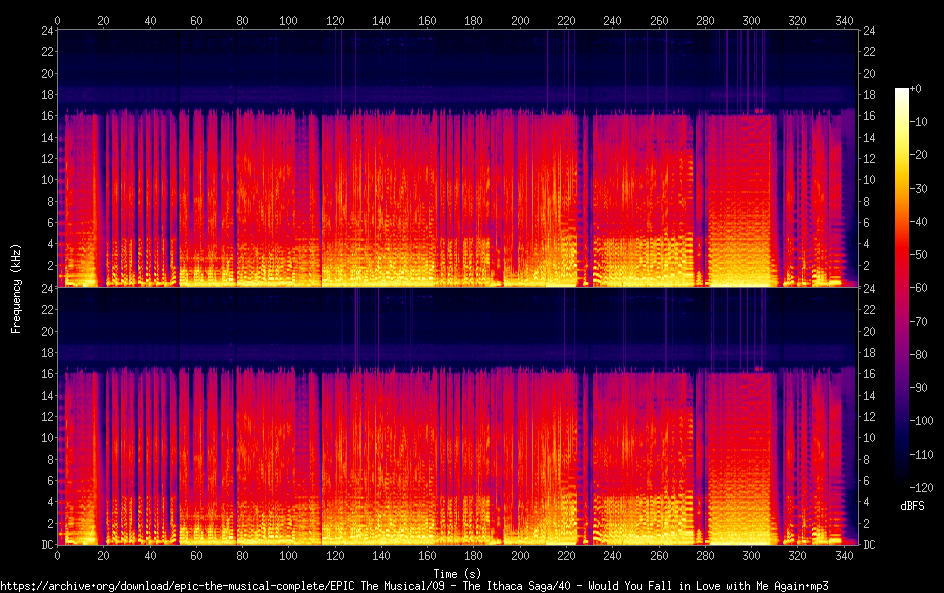The height and width of the screenshot is (593, 944).
Task: Click the 100 tick on the bottom time axis
Action: 289,555
